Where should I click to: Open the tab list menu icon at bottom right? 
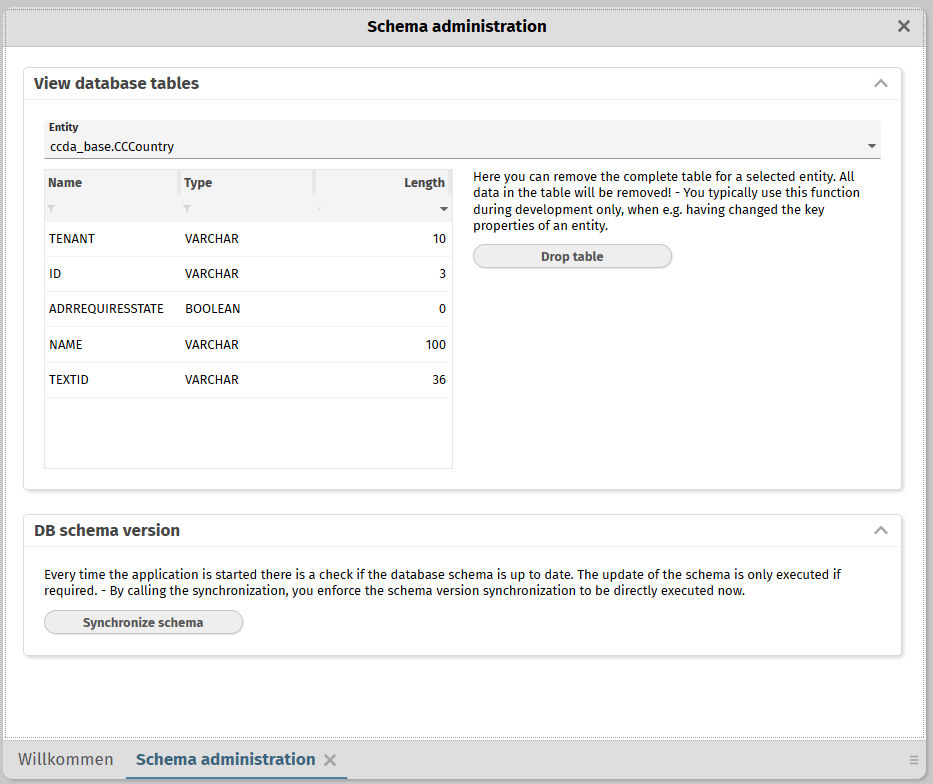coord(913,760)
